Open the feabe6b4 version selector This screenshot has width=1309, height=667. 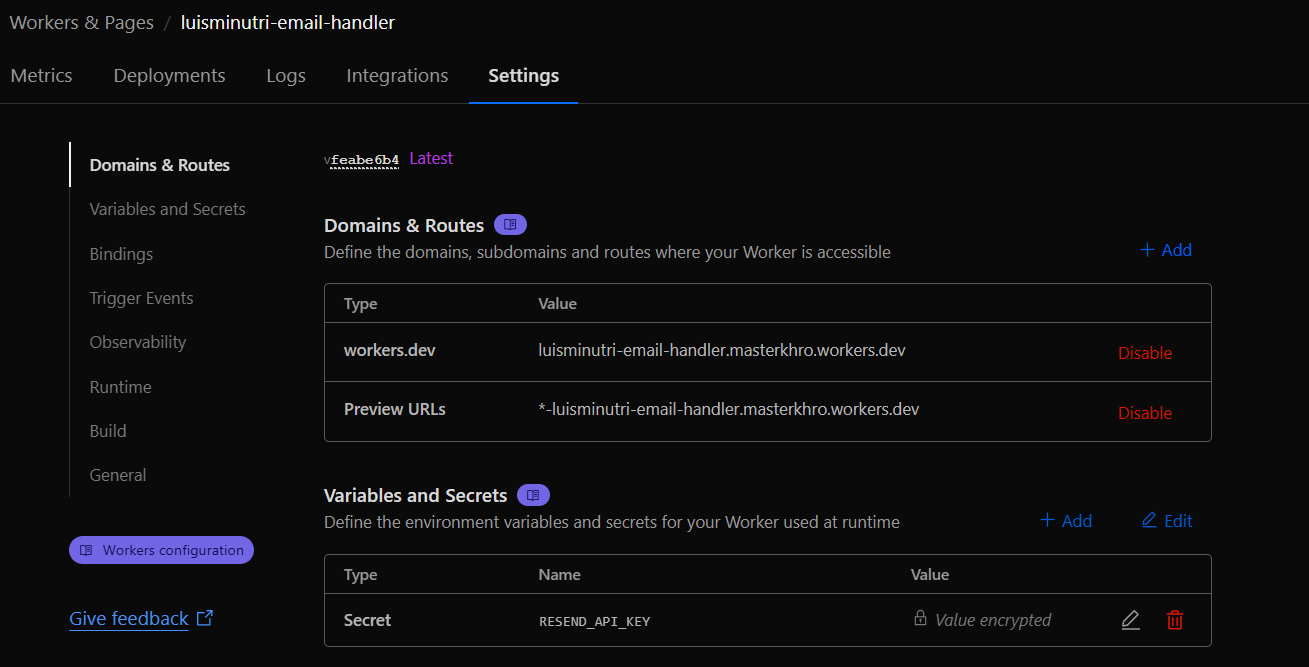[x=362, y=159]
